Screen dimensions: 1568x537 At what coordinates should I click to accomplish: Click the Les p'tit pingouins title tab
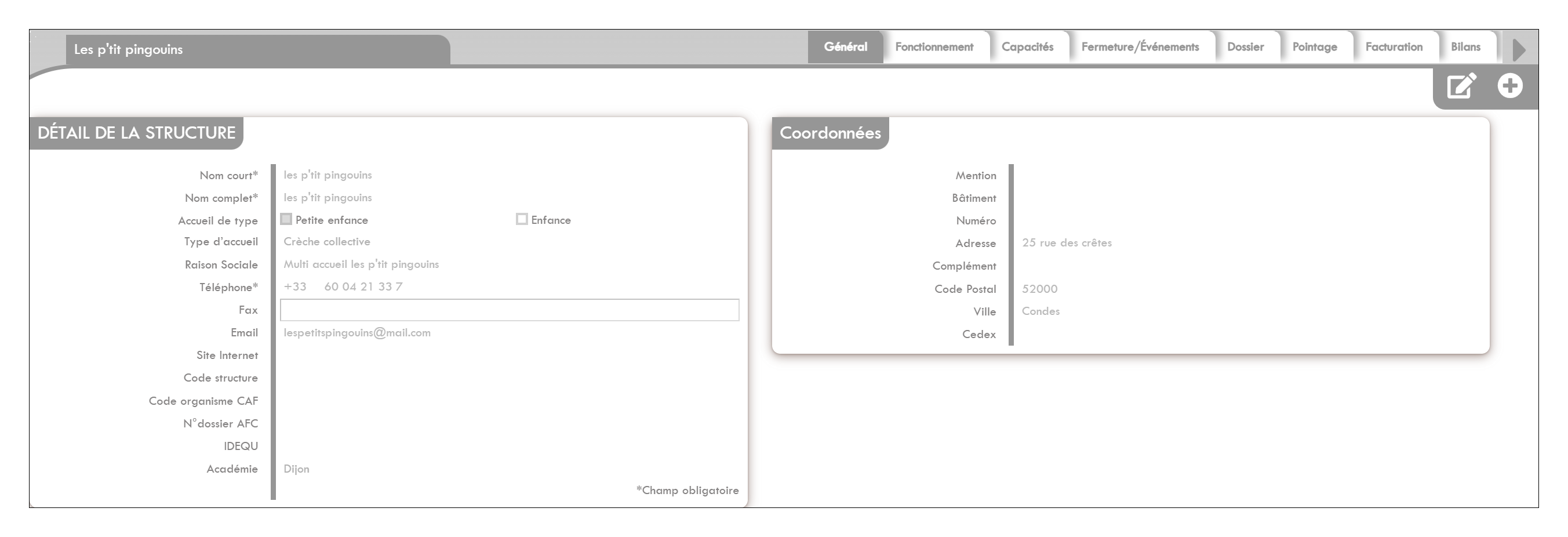point(258,50)
